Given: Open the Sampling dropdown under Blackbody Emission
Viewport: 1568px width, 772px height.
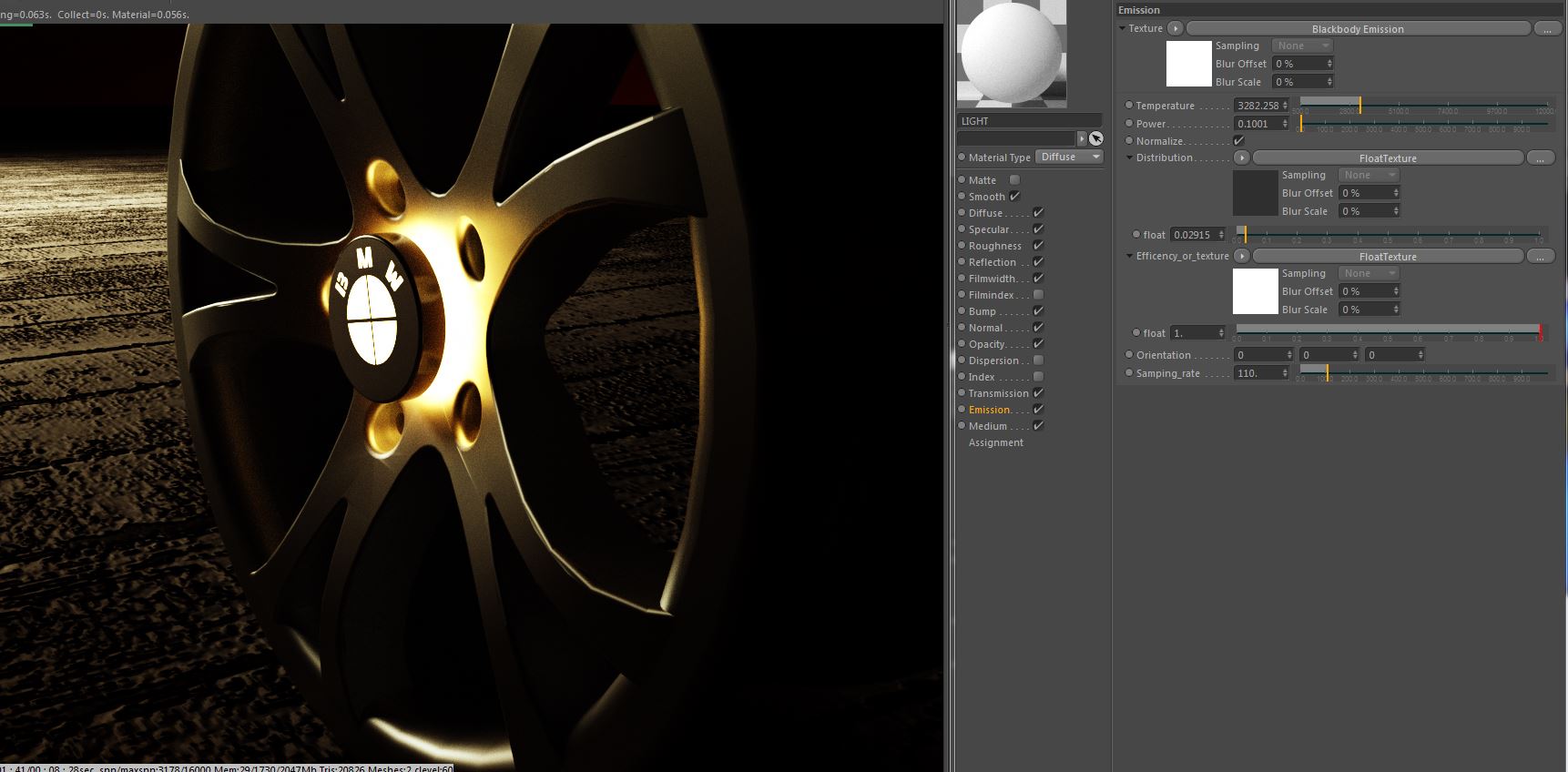Looking at the screenshot, I should [1302, 46].
